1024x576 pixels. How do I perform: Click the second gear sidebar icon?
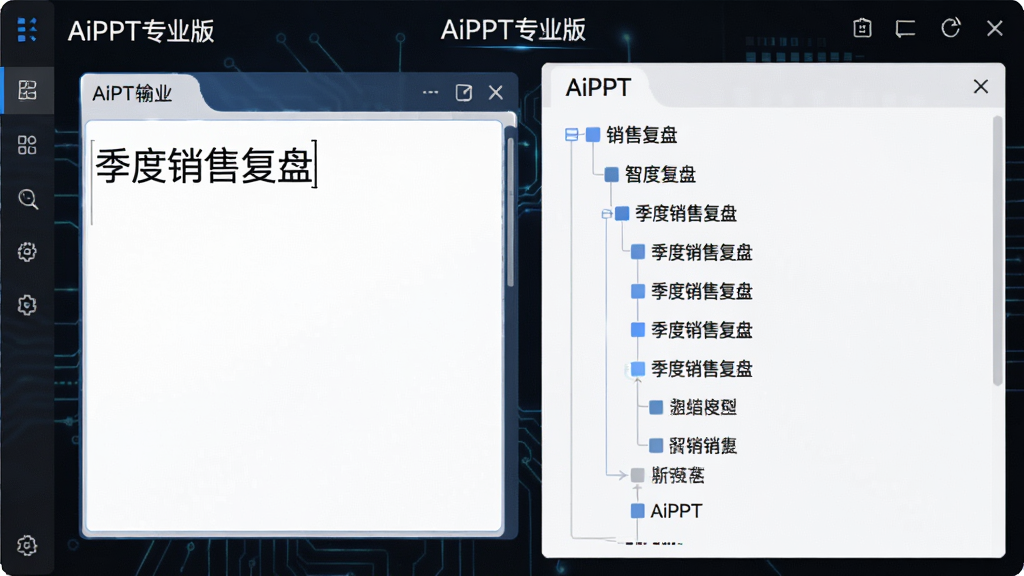tap(27, 305)
